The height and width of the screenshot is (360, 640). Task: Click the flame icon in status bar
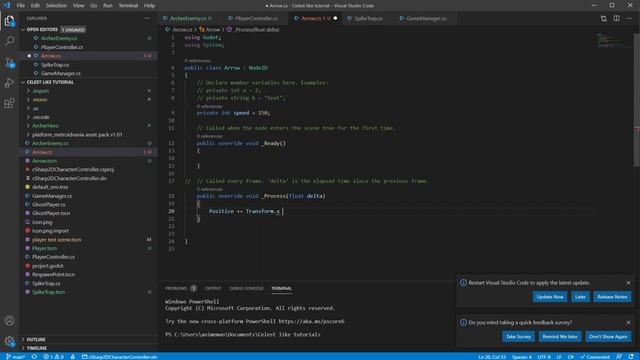pos(73,357)
